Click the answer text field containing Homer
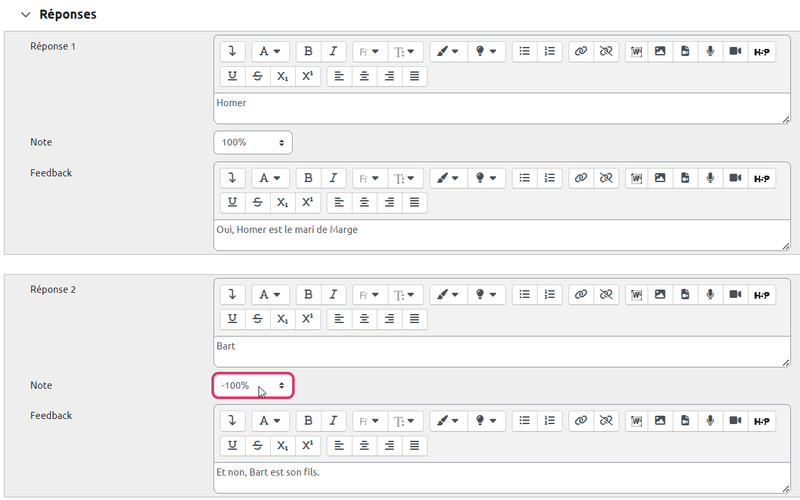Viewport: 800px width, 500px height. click(x=500, y=108)
